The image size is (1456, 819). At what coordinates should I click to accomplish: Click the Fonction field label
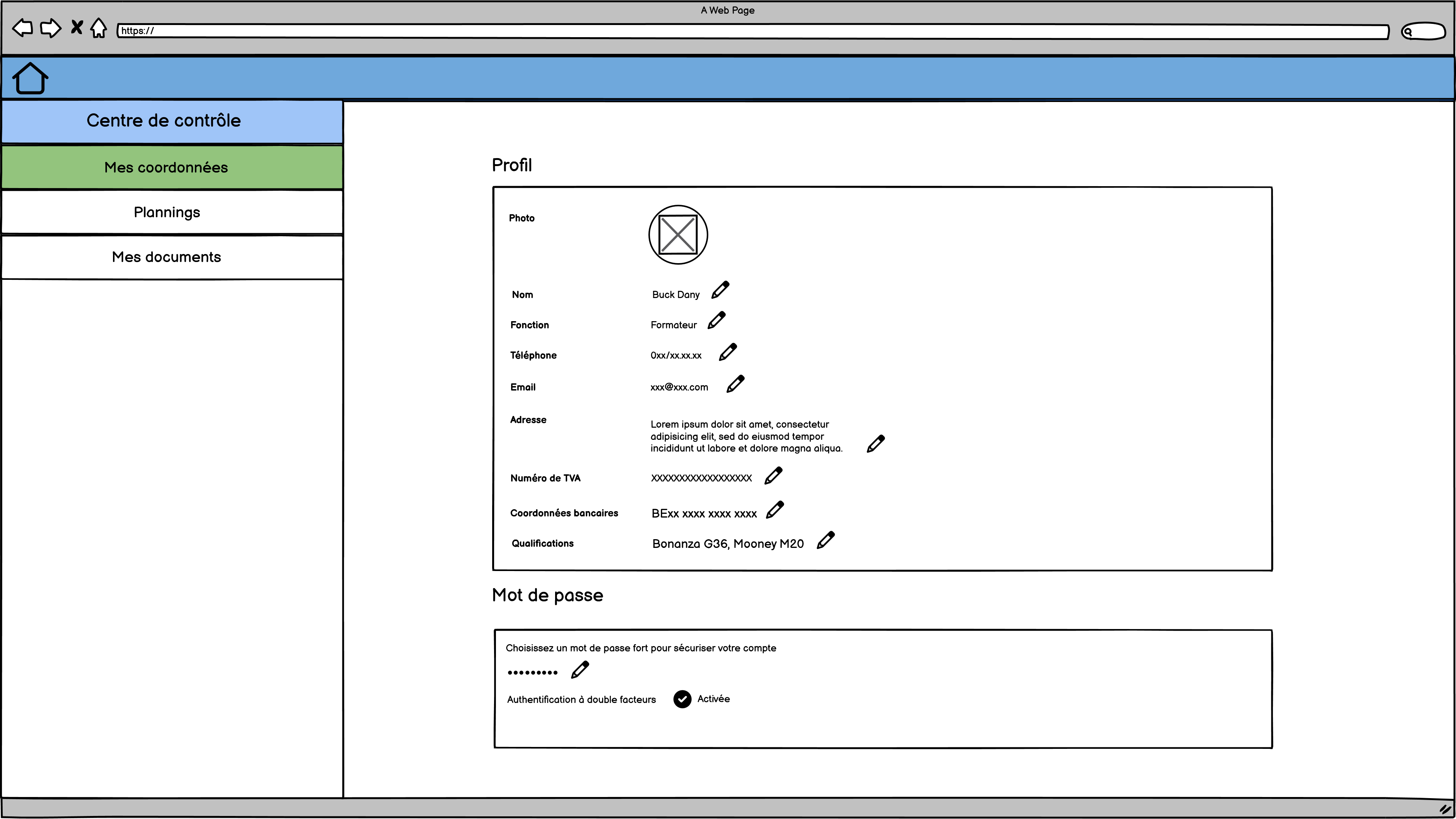[x=530, y=325]
